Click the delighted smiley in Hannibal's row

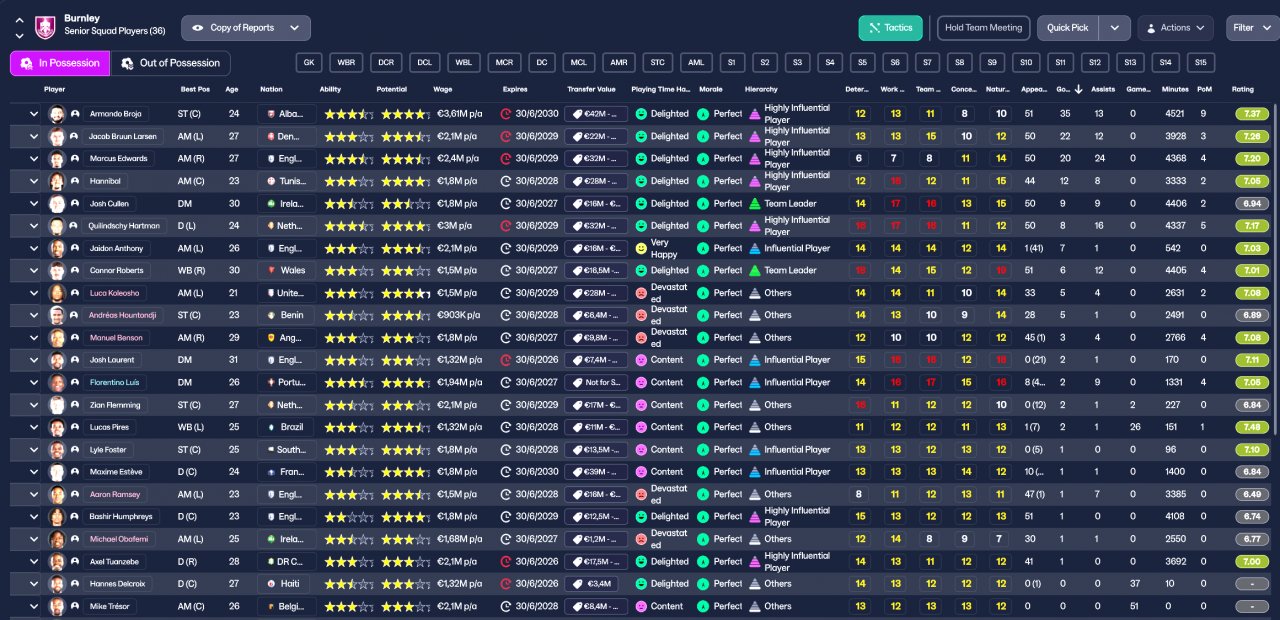click(641, 181)
